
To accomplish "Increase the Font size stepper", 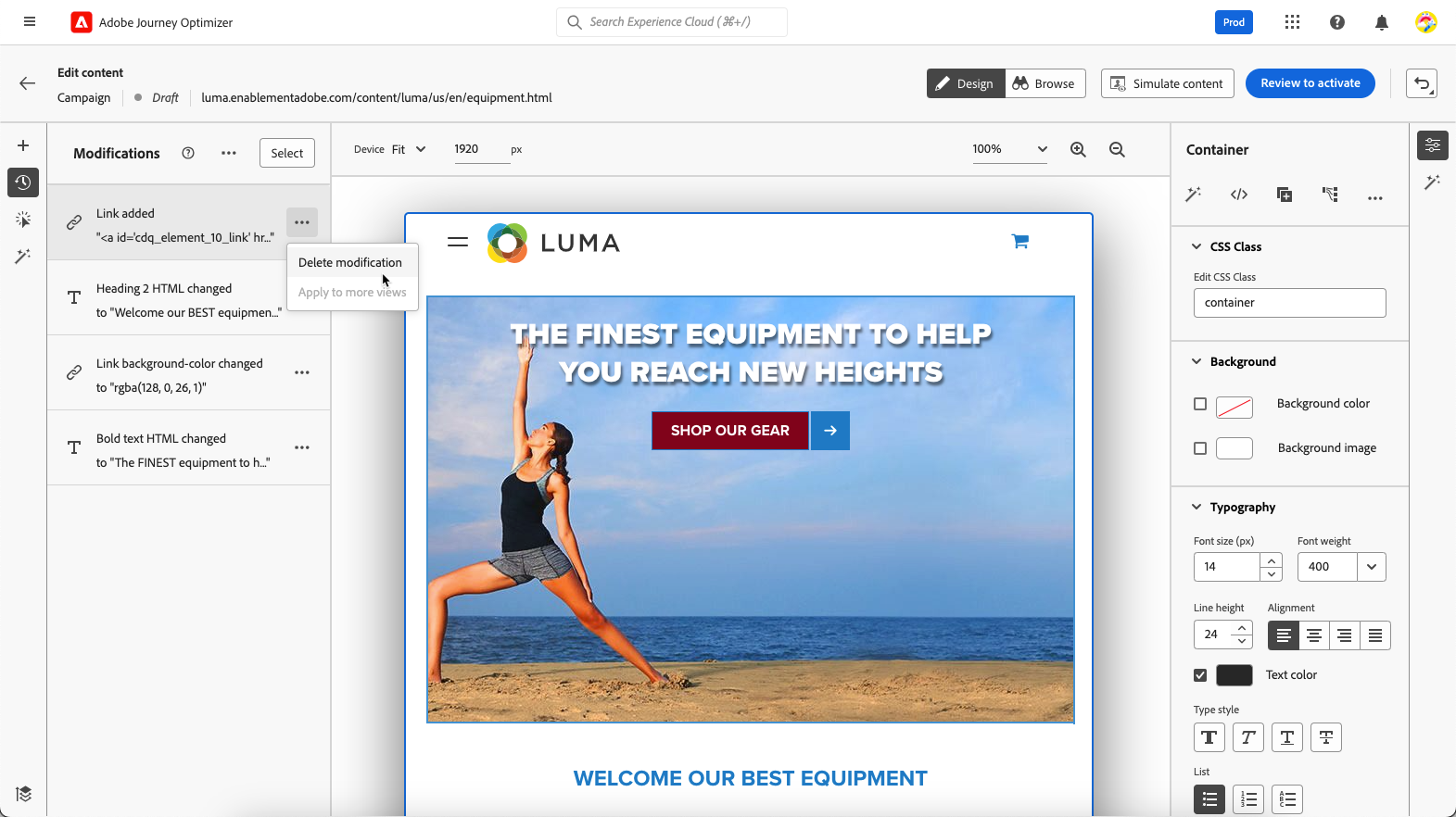I will tap(1272, 560).
